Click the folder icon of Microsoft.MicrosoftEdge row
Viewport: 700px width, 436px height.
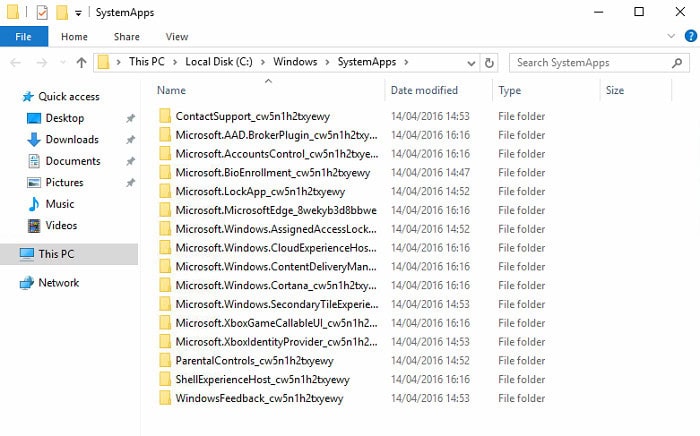[x=165, y=210]
